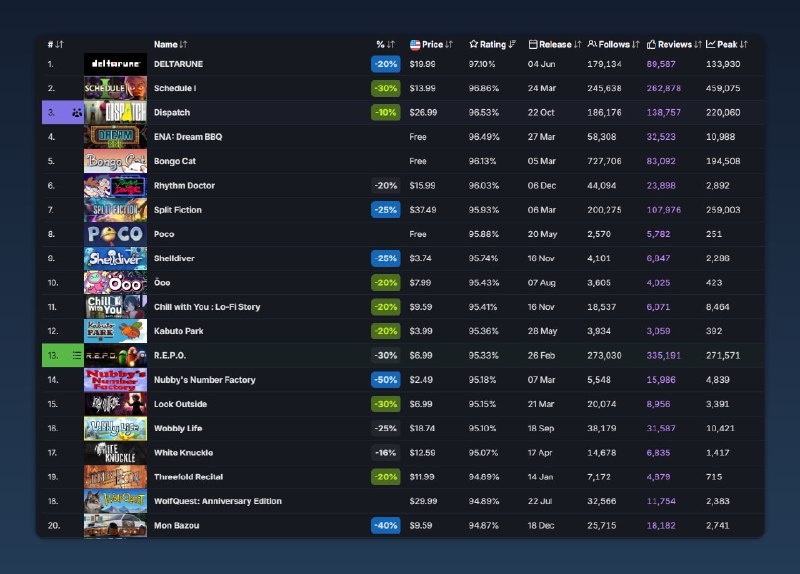Viewport: 800px width, 574px height.
Task: Click the paw icon on Dispatch row
Action: pyautogui.click(x=77, y=112)
